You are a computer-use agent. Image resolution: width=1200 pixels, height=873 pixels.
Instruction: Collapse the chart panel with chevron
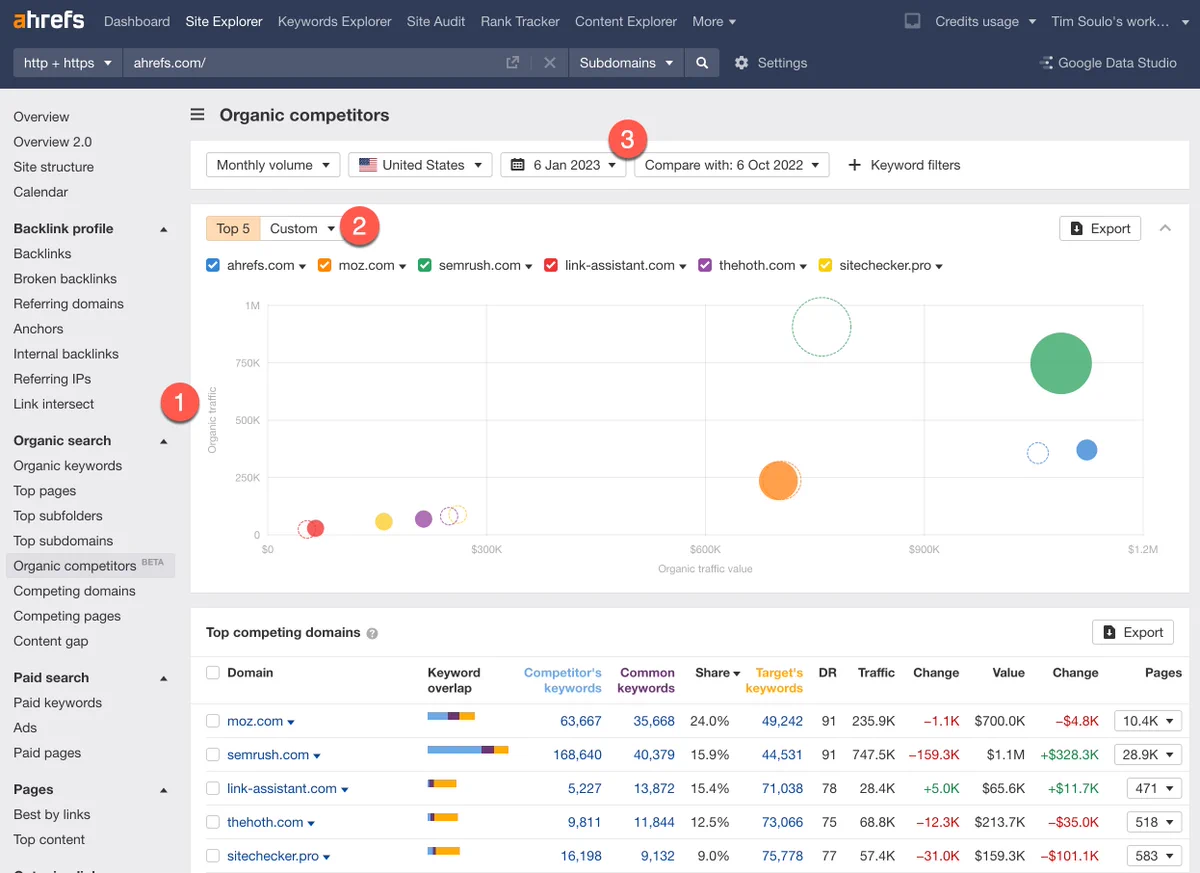coord(1165,228)
